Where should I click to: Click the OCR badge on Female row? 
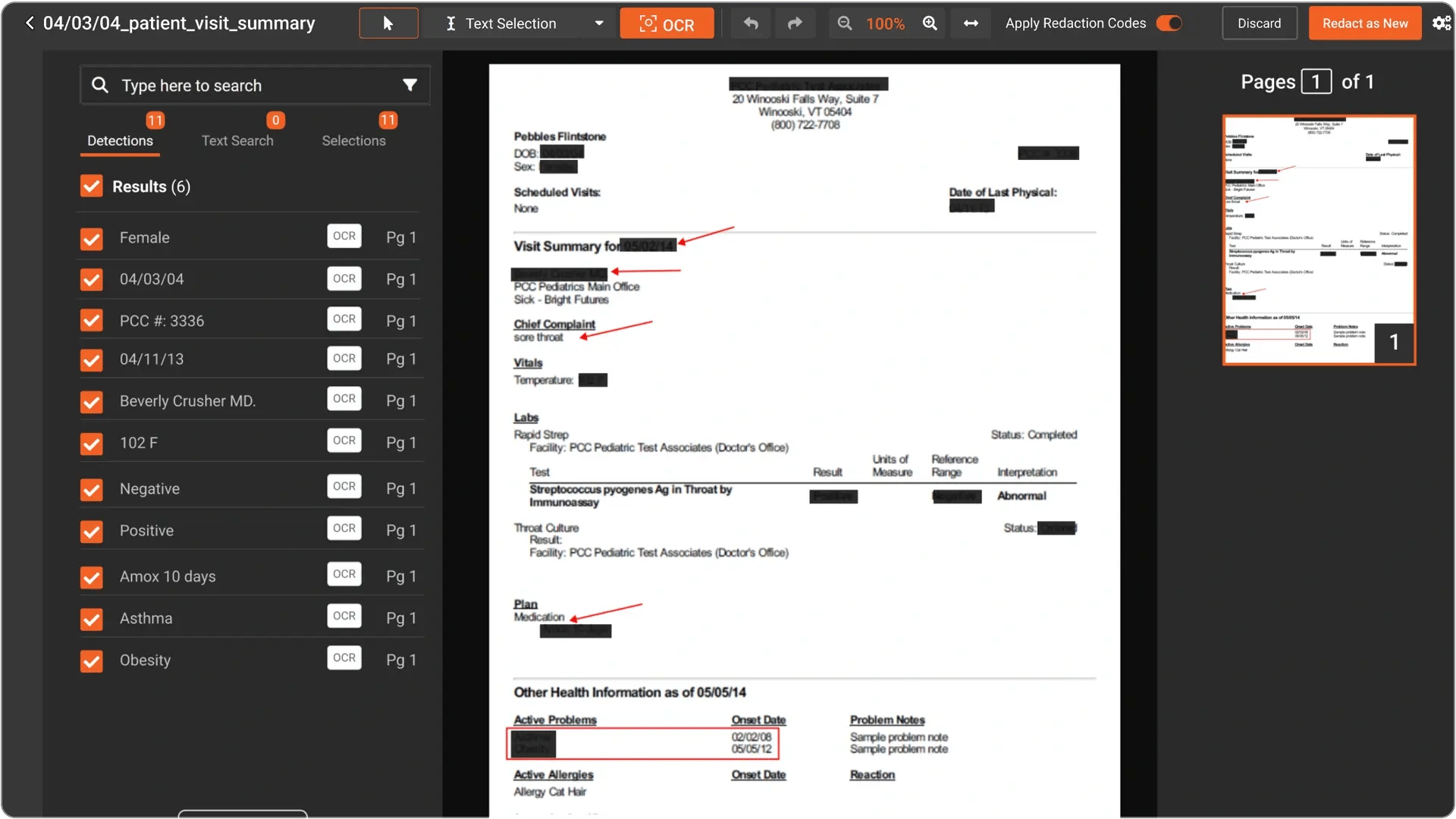point(344,237)
